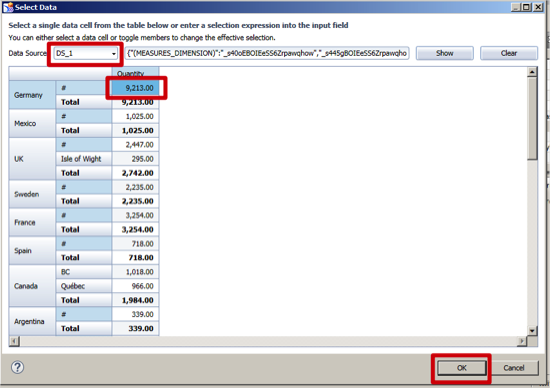Click the Select Data window title icon
This screenshot has height=389, width=550.
pyautogui.click(x=8, y=7)
